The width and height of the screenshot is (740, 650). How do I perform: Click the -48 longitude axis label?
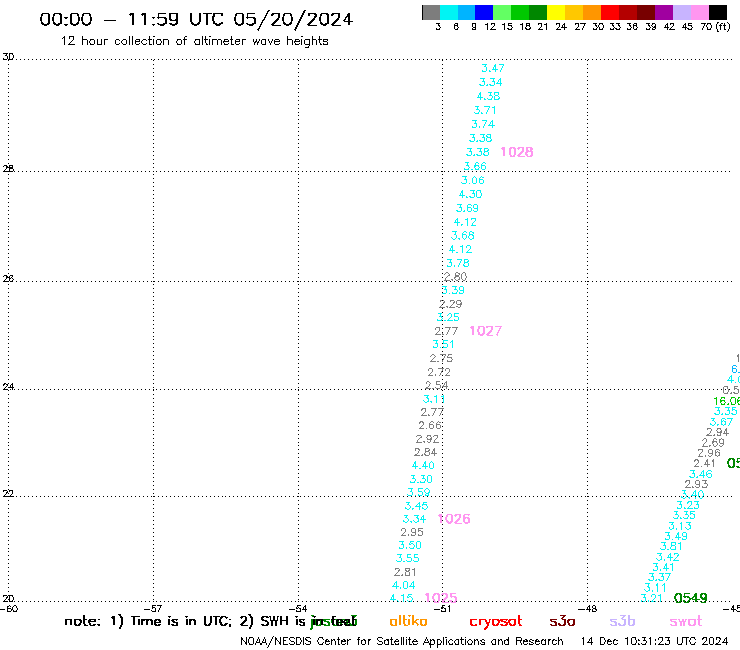point(588,609)
